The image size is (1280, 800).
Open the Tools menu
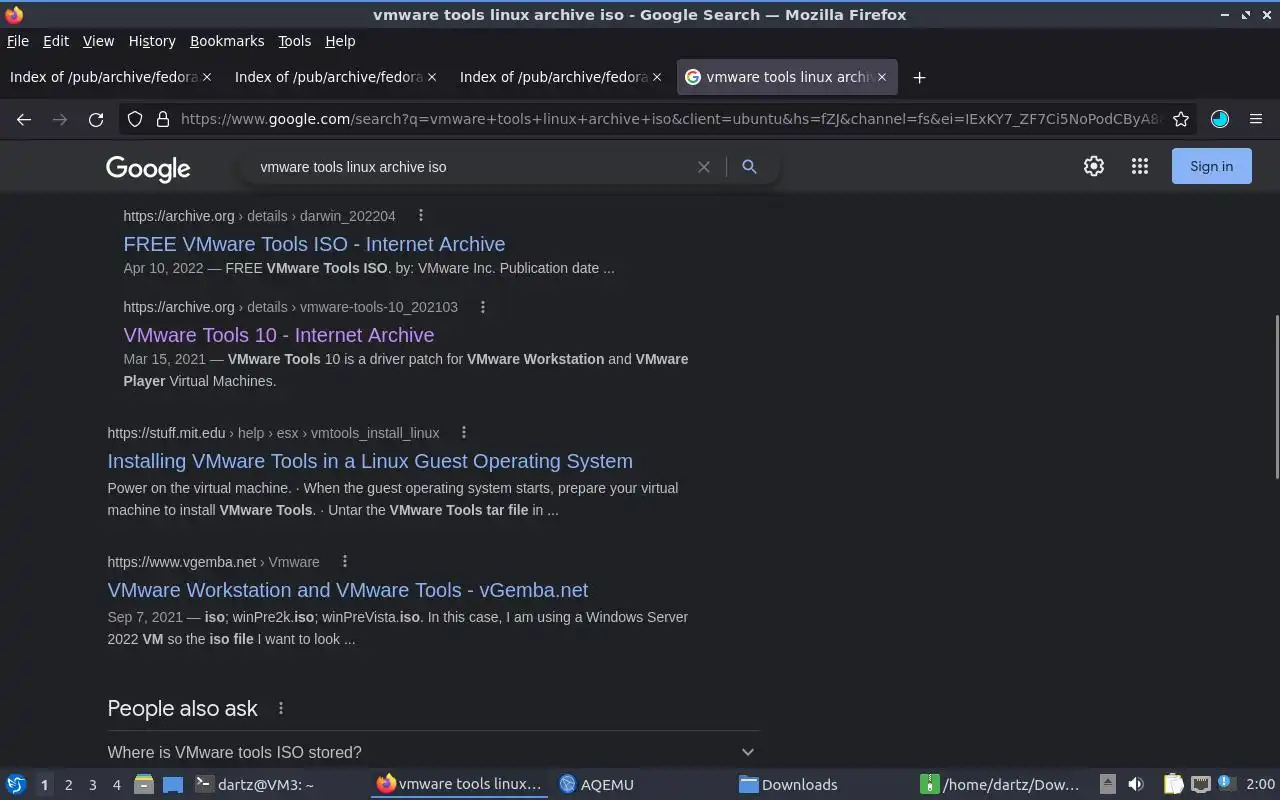(294, 41)
